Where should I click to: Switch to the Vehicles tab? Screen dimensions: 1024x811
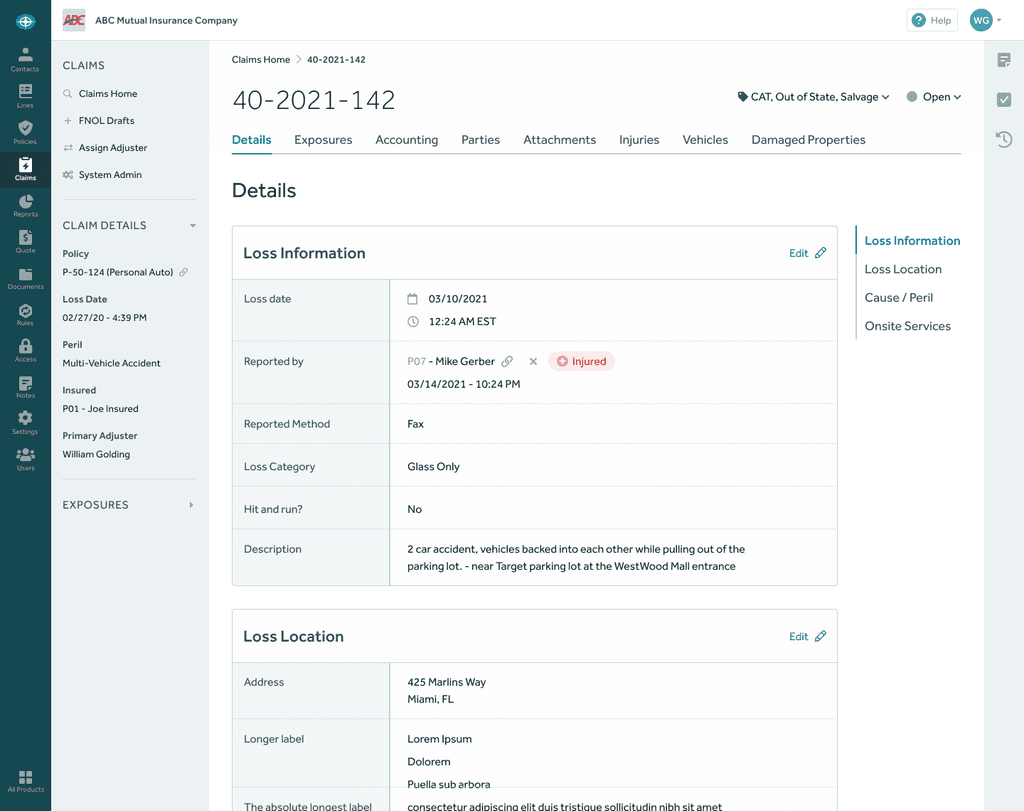click(x=705, y=140)
